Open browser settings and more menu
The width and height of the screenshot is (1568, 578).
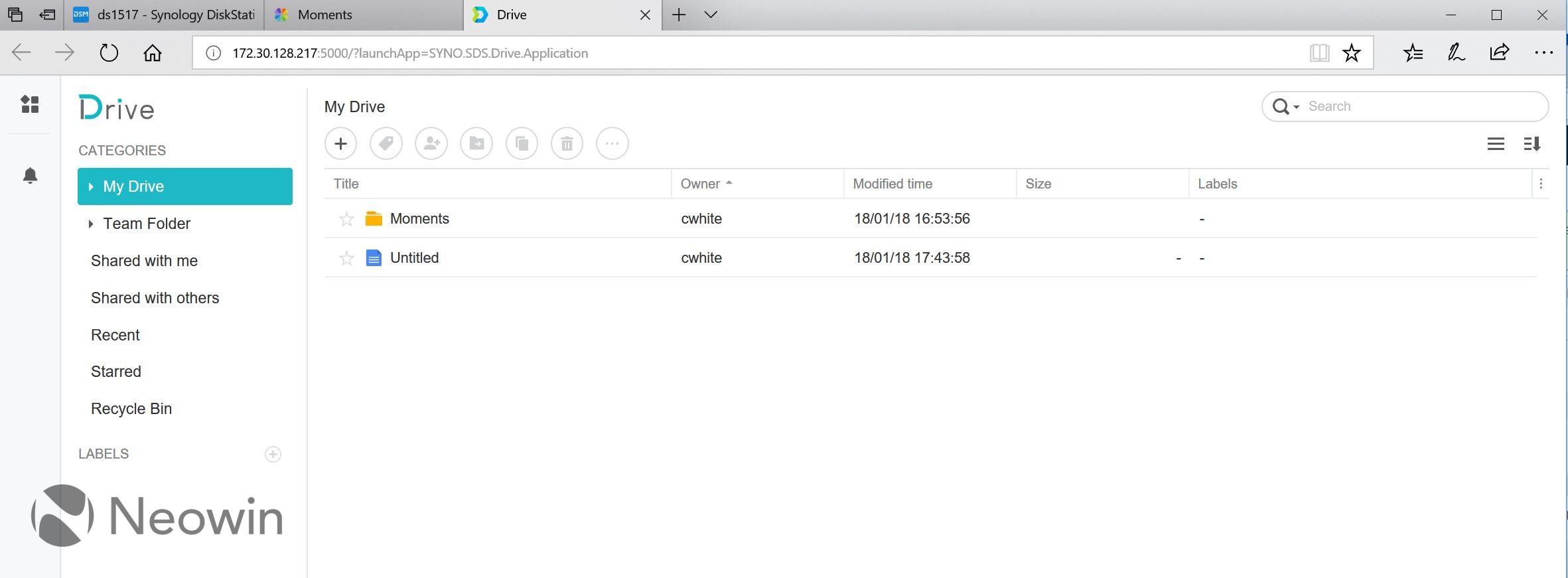coord(1543,53)
